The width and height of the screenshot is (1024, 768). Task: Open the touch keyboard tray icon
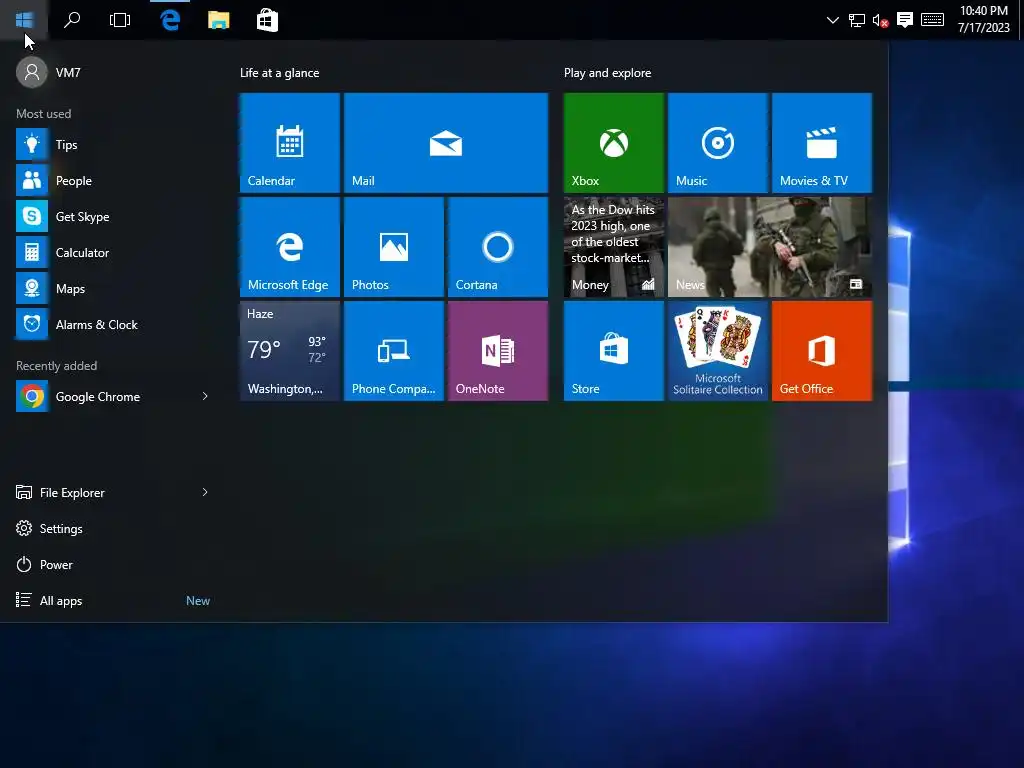[x=932, y=20]
